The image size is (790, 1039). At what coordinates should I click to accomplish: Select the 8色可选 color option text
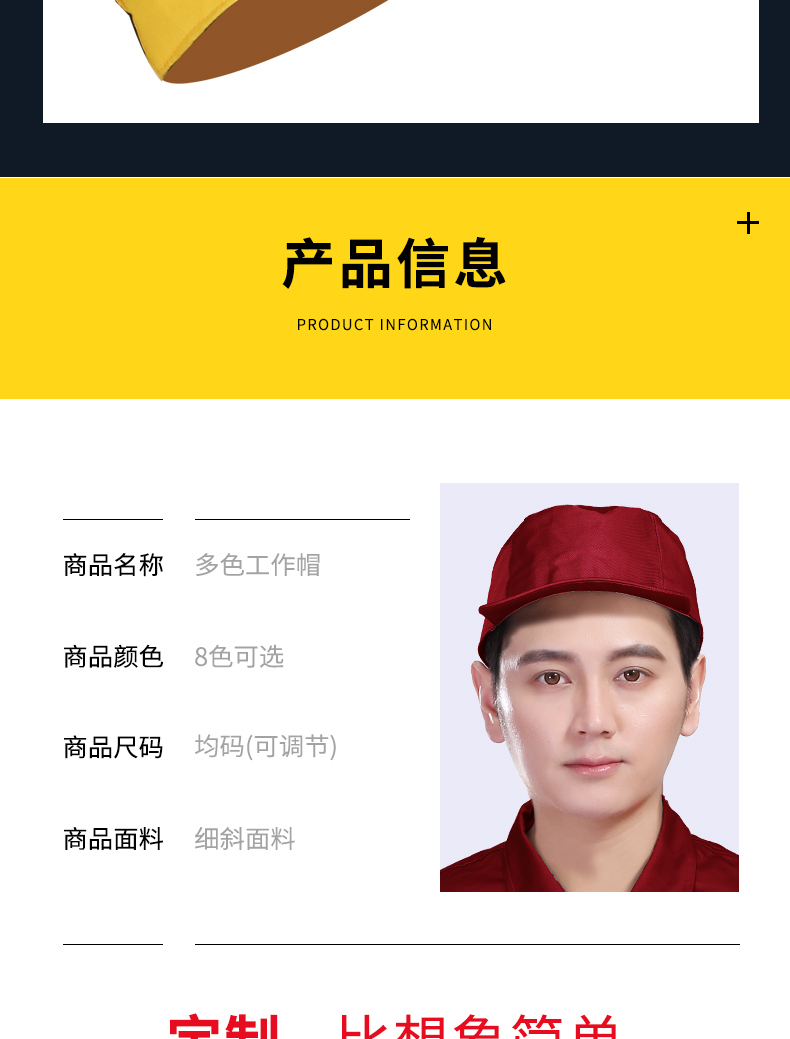pyautogui.click(x=239, y=657)
